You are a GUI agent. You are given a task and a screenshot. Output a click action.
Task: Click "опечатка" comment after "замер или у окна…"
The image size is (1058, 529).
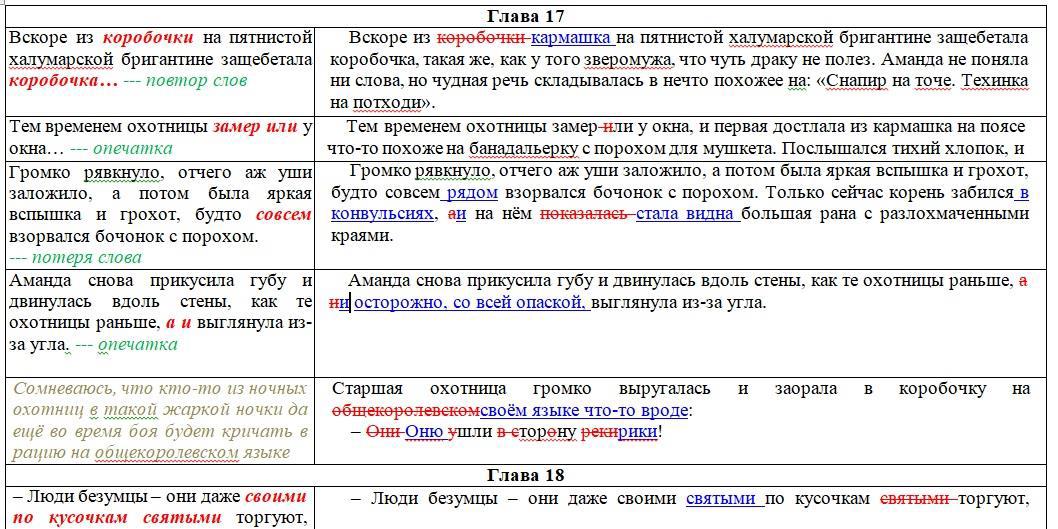[132, 148]
